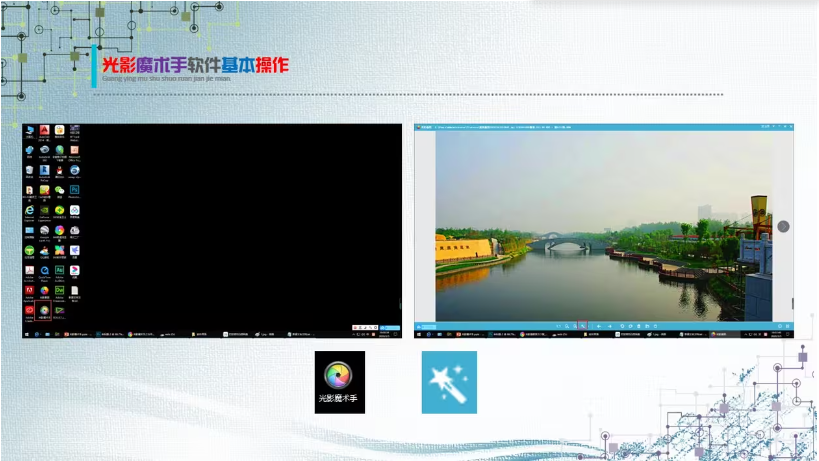The width and height of the screenshot is (819, 461).
Task: Open the Adobe Dreamweaver Dw shortcut
Action: coord(60,292)
